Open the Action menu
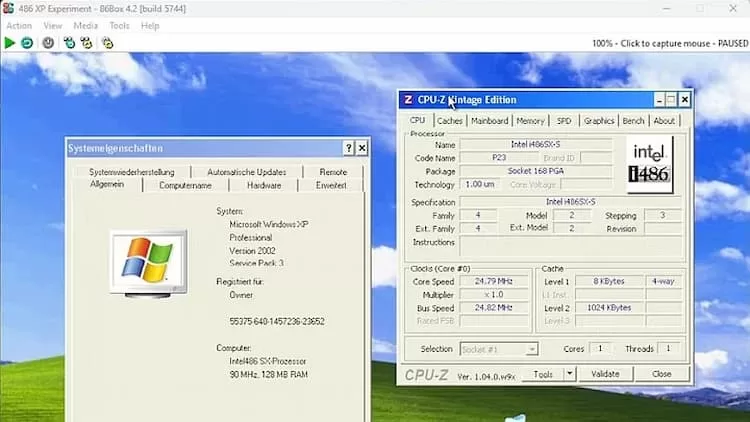This screenshot has width=750, height=422. pyautogui.click(x=19, y=26)
